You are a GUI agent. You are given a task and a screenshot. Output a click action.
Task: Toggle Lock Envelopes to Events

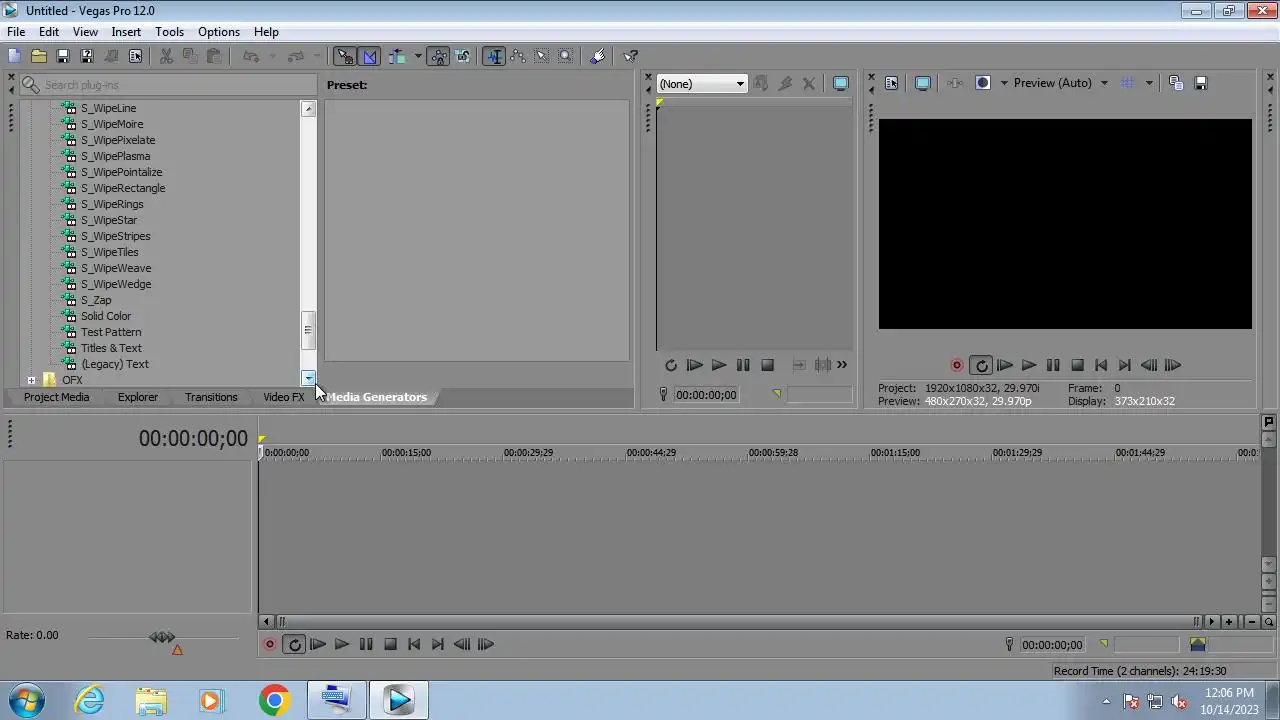[x=438, y=56]
